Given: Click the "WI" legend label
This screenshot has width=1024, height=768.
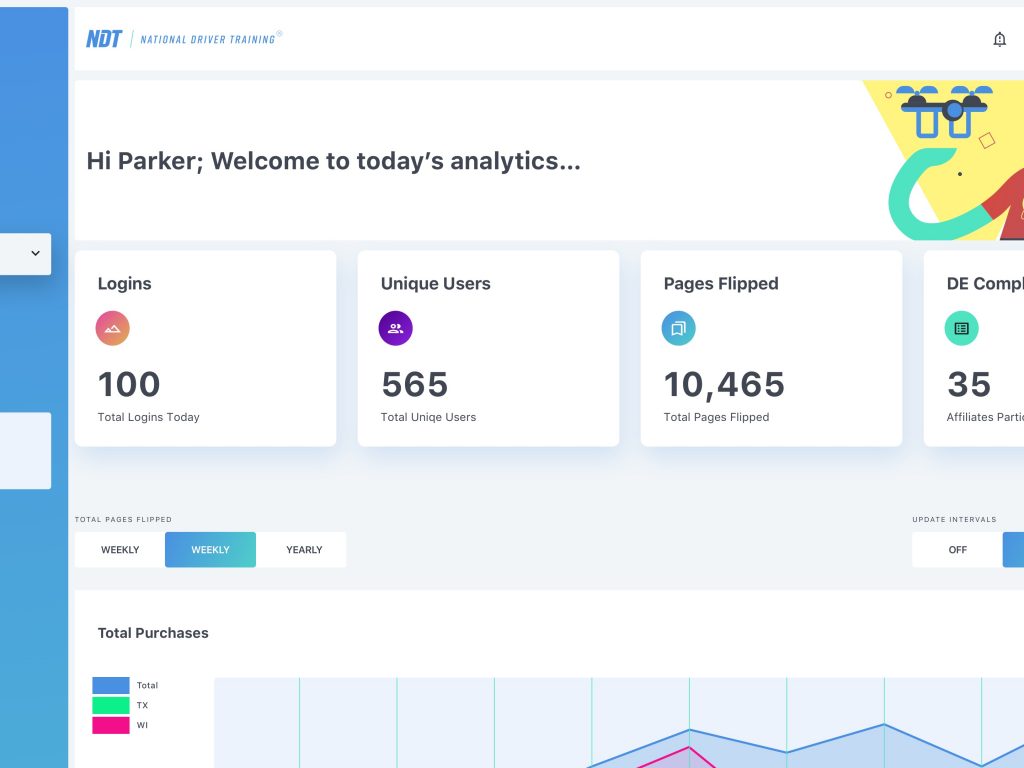Looking at the screenshot, I should (142, 725).
